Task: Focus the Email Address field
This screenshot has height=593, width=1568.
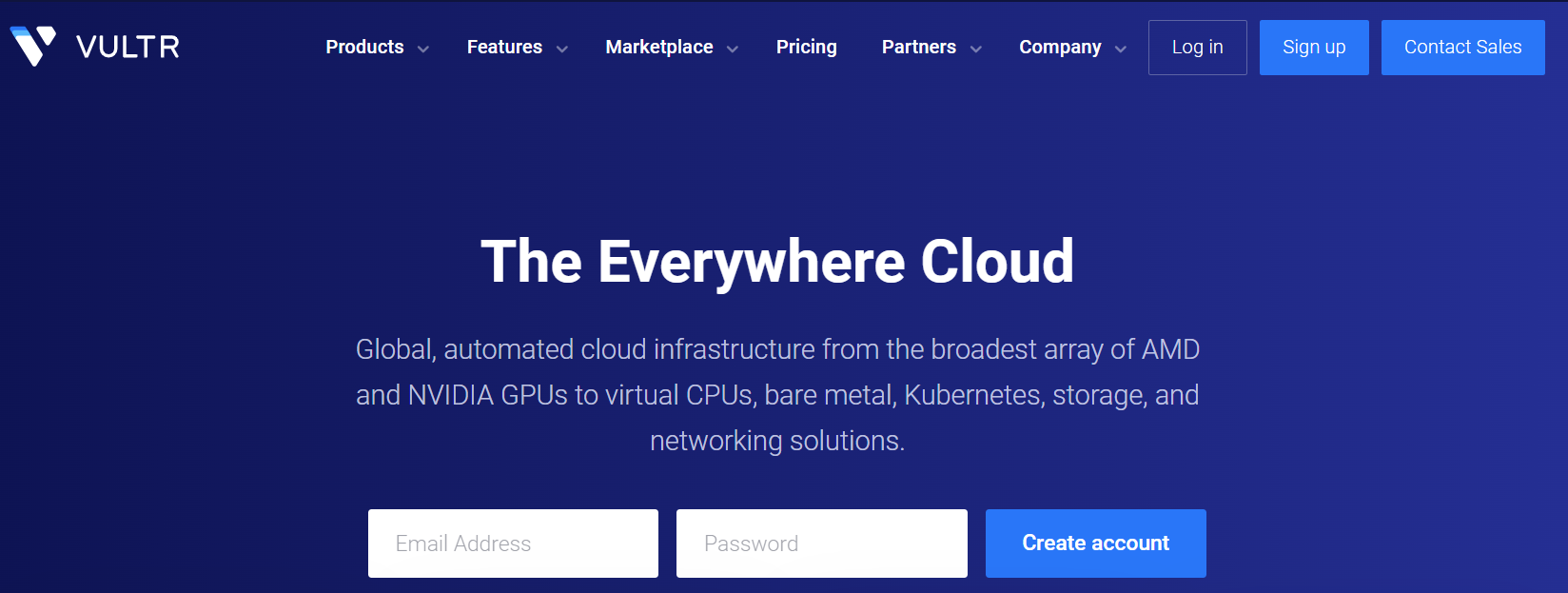Action: tap(514, 544)
